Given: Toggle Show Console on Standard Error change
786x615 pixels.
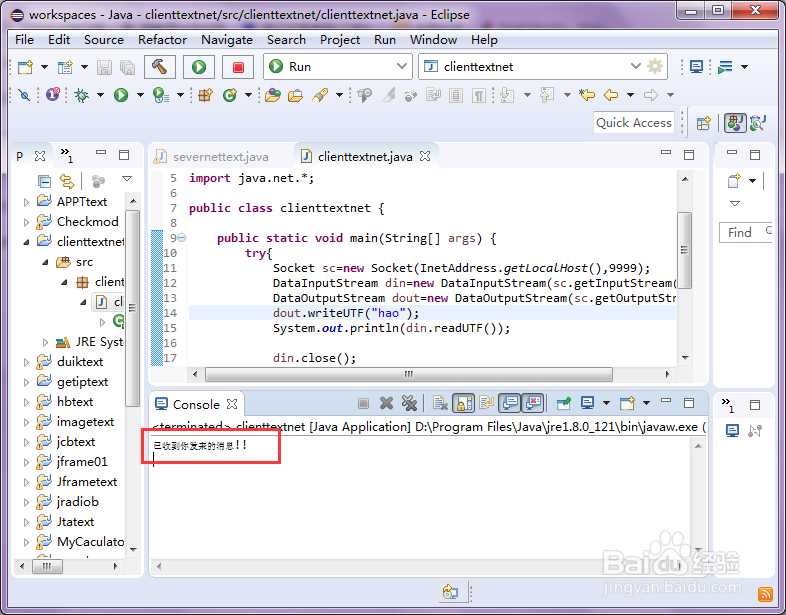Looking at the screenshot, I should tap(533, 403).
